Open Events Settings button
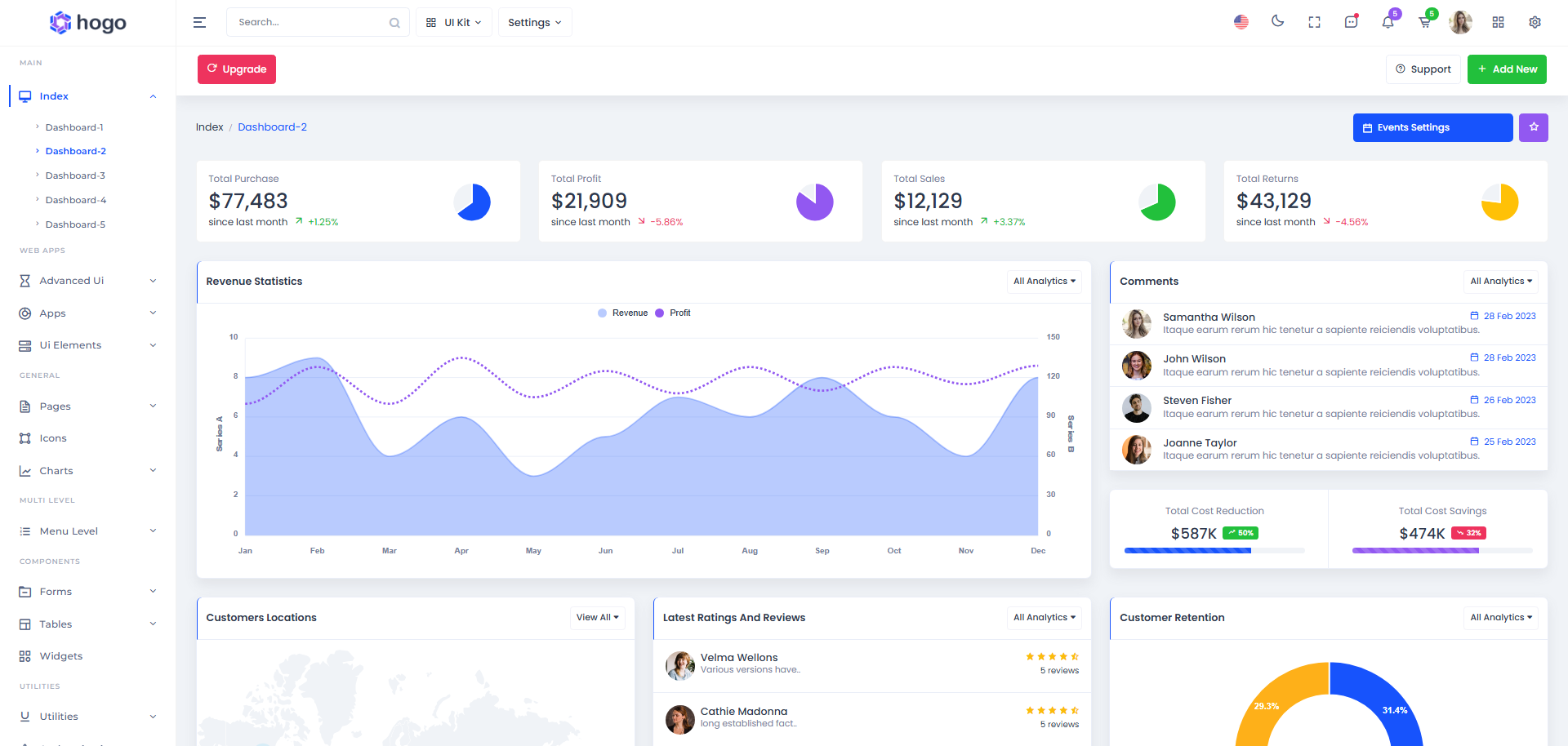Image resolution: width=1568 pixels, height=746 pixels. [1433, 127]
